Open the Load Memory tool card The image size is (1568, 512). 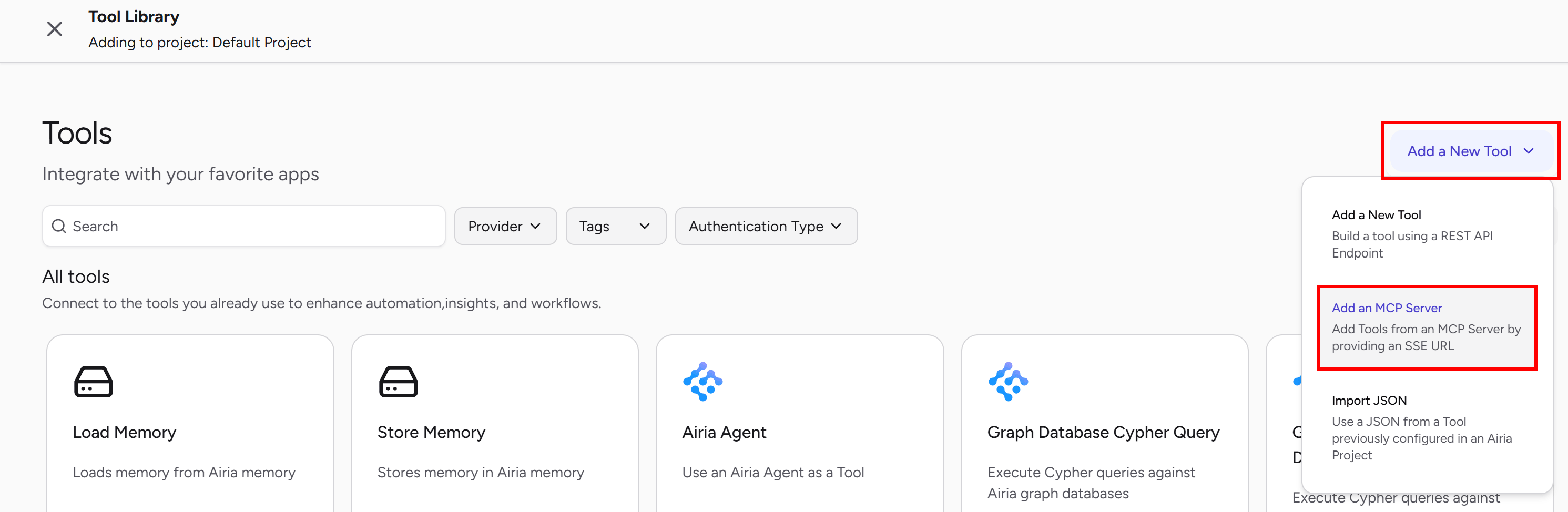coord(190,424)
